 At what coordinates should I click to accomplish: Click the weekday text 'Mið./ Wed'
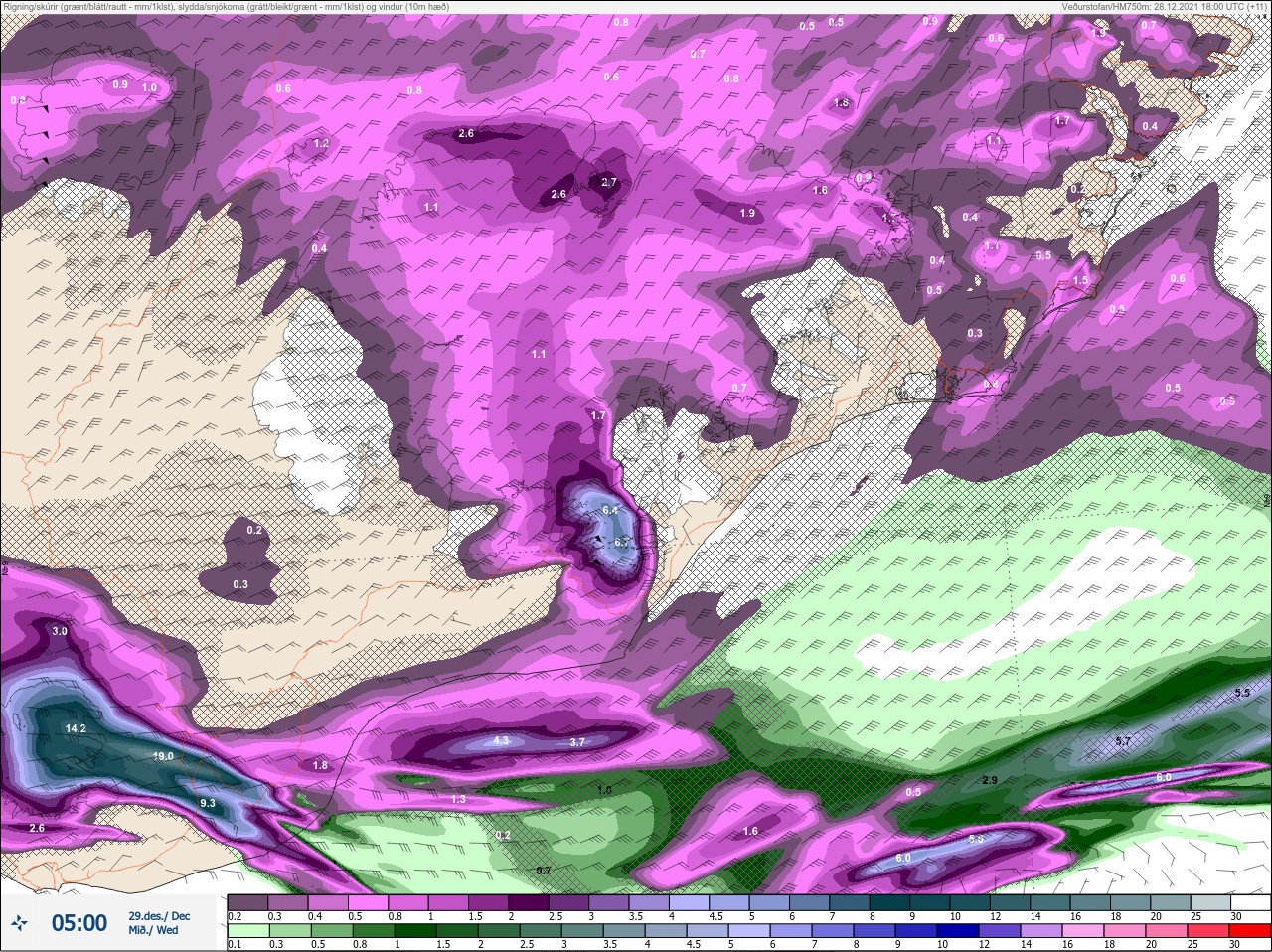pos(153,931)
